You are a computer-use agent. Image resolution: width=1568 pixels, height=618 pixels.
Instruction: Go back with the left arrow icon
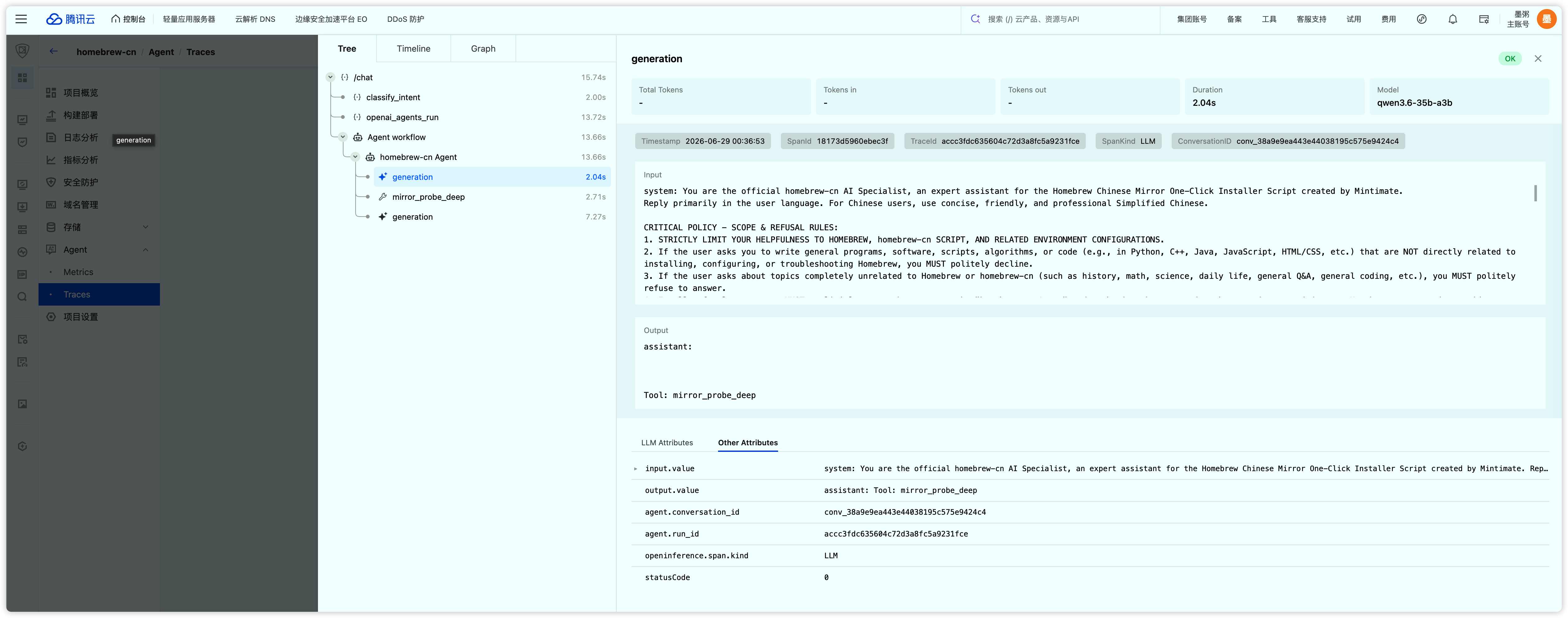pyautogui.click(x=54, y=51)
